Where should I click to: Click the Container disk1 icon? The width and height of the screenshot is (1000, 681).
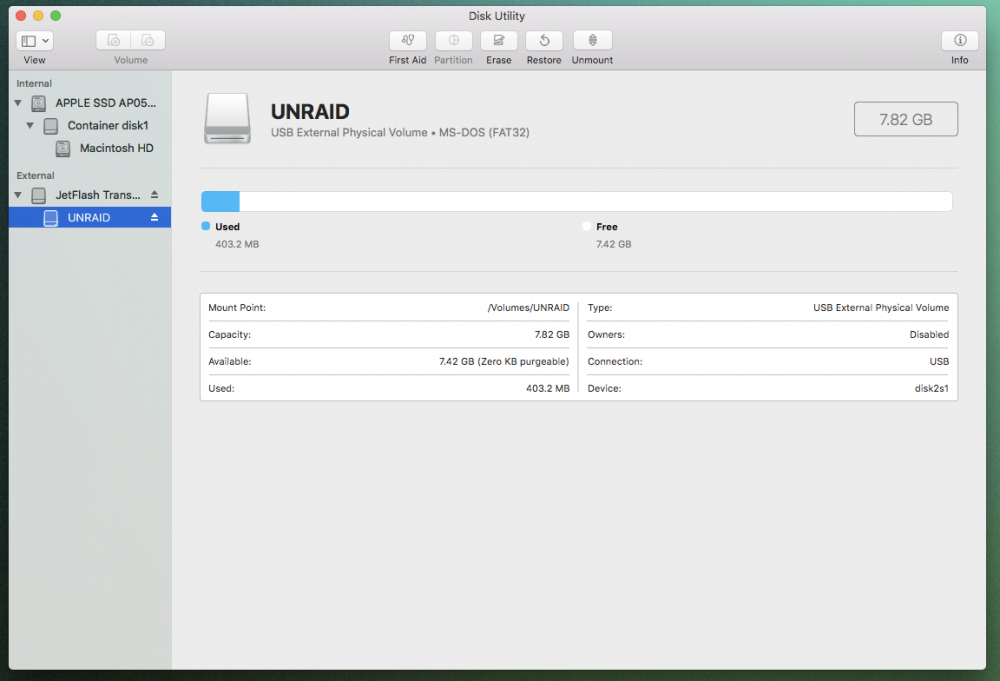[50, 126]
